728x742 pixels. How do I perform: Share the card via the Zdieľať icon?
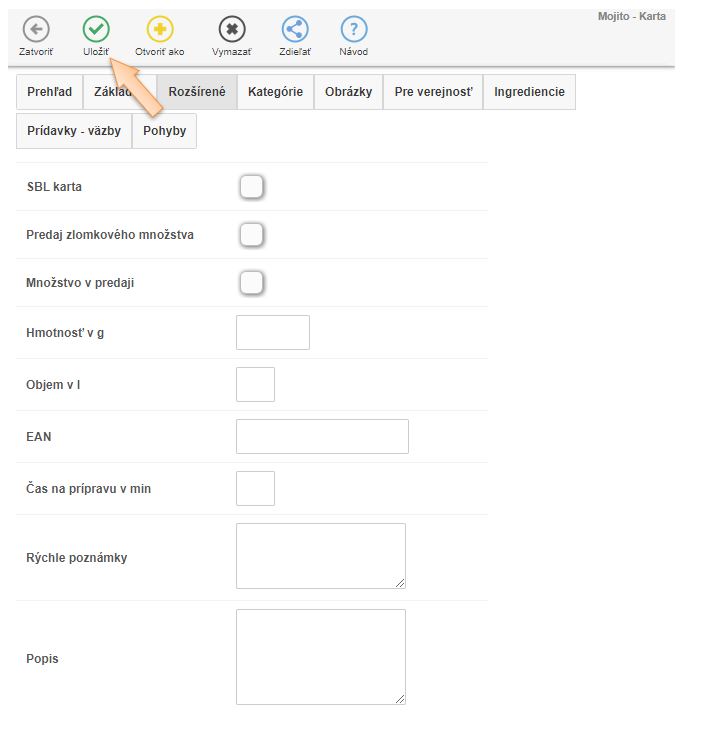(294, 30)
